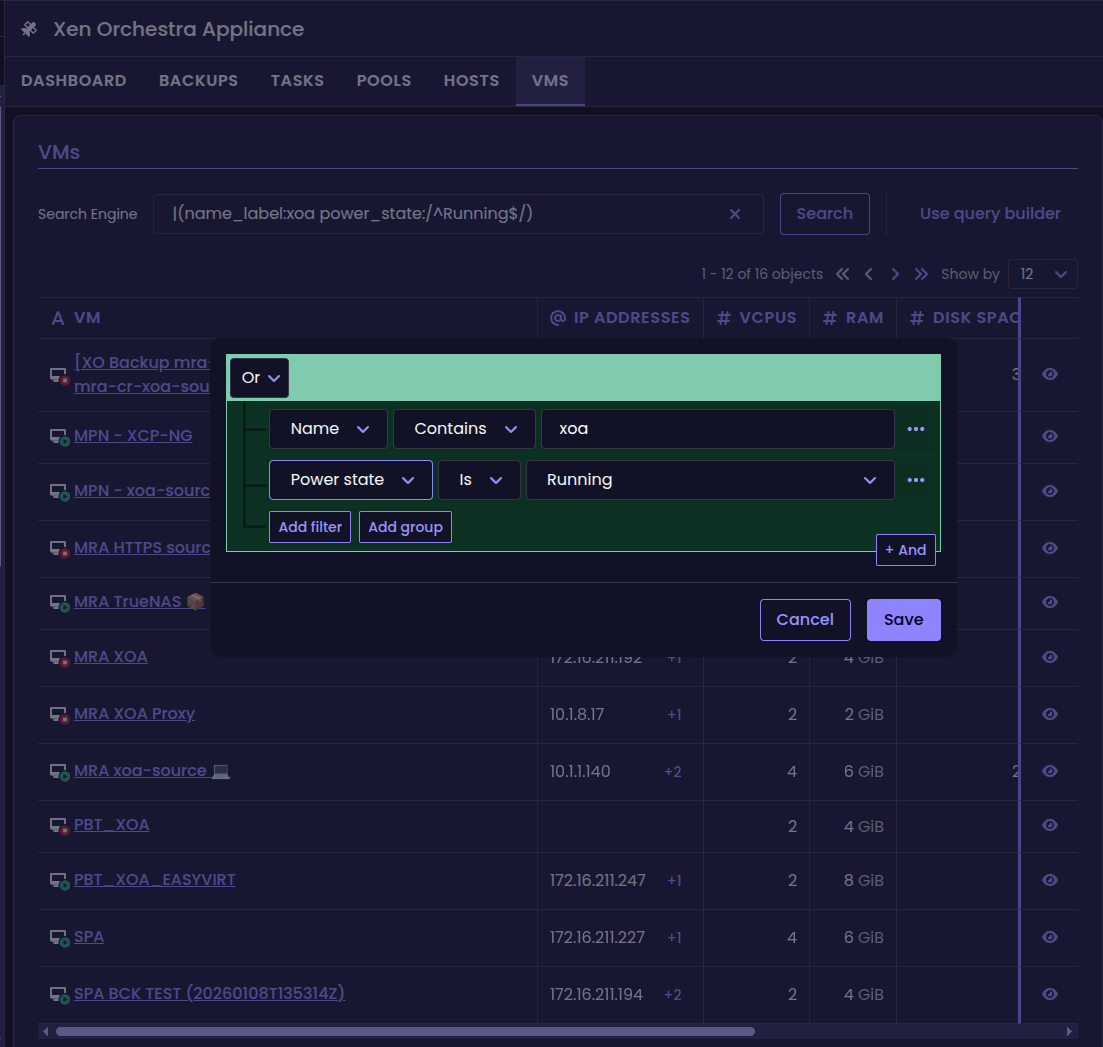Open more options for the Name filter
The image size is (1103, 1047).
click(x=915, y=429)
